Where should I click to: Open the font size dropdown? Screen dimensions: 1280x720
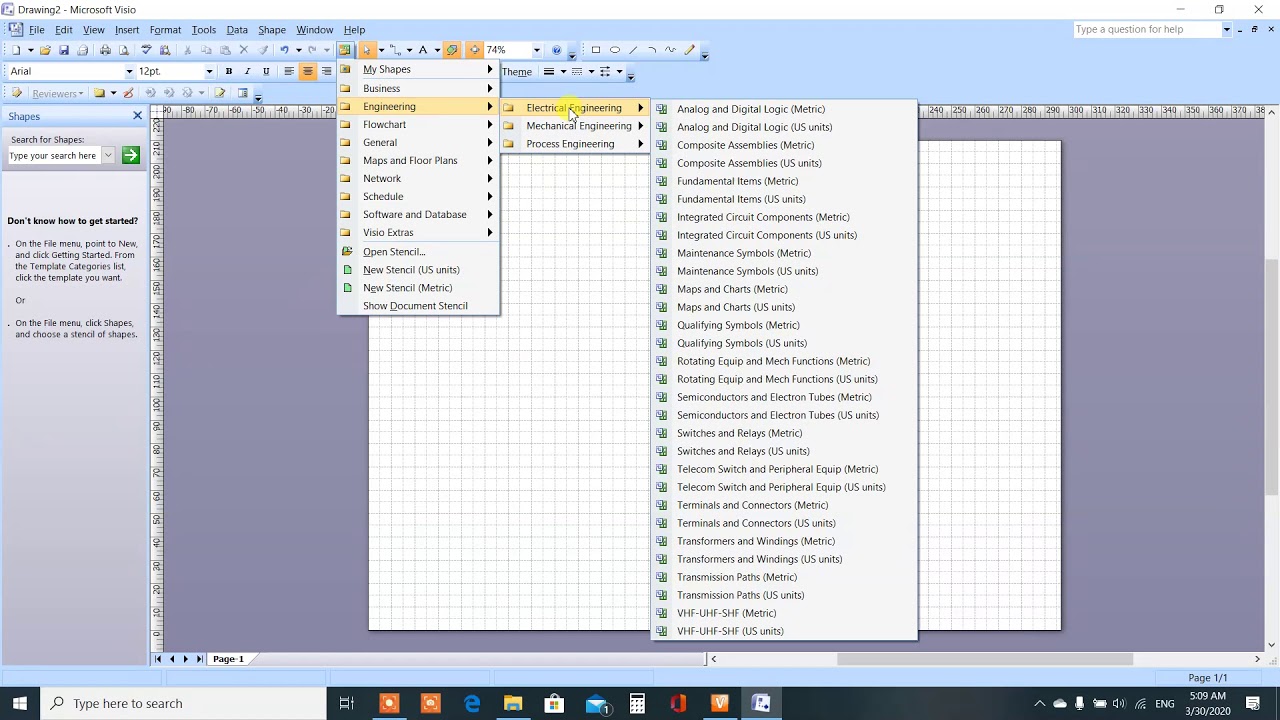pos(209,71)
